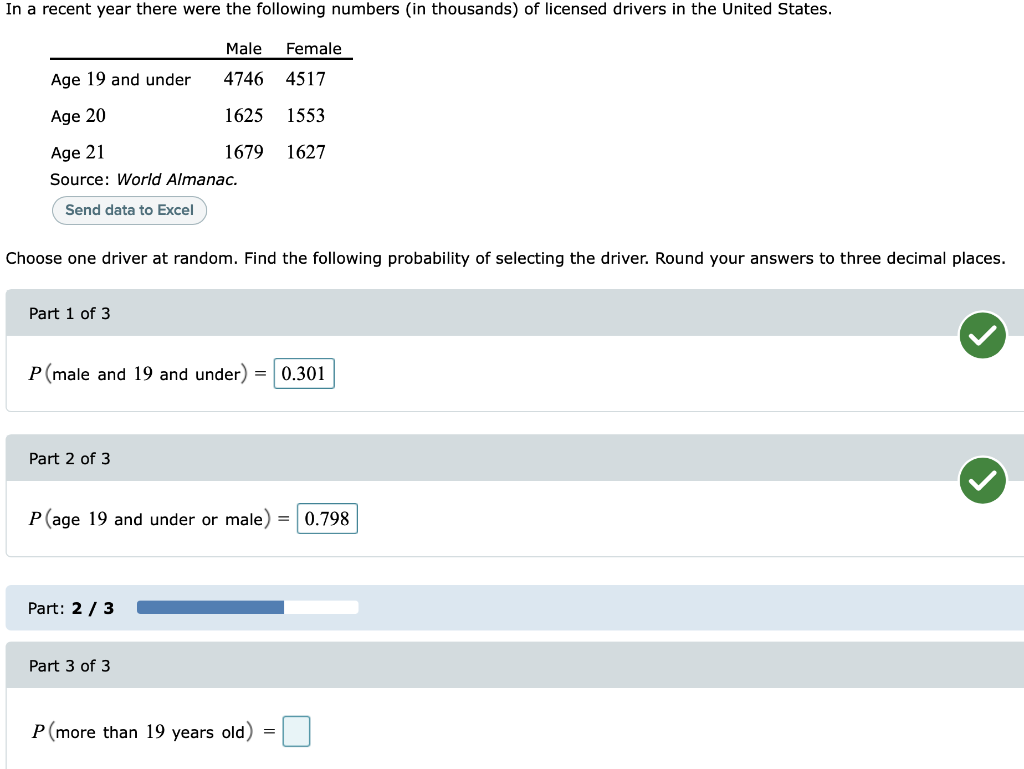
Task: Select the 0.301 answer field
Action: click(x=304, y=373)
